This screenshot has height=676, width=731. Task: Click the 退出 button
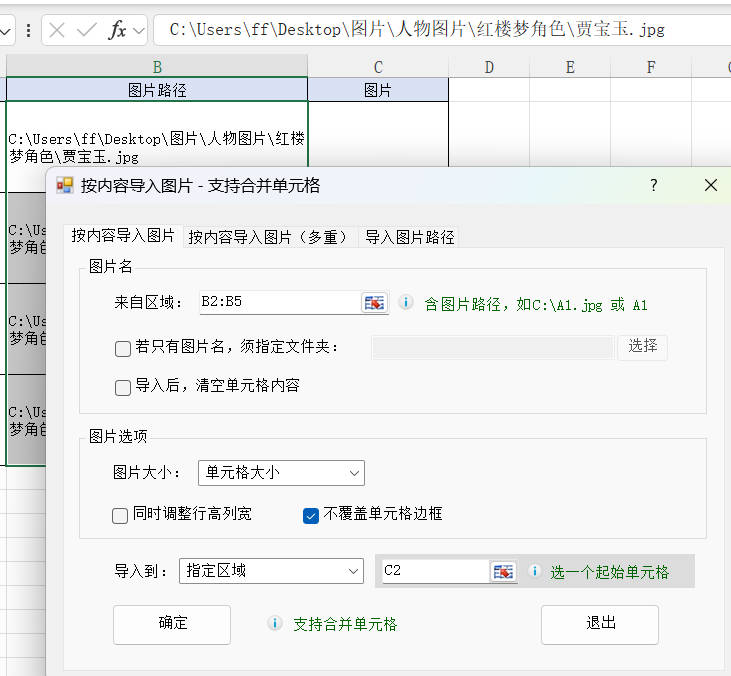[599, 623]
